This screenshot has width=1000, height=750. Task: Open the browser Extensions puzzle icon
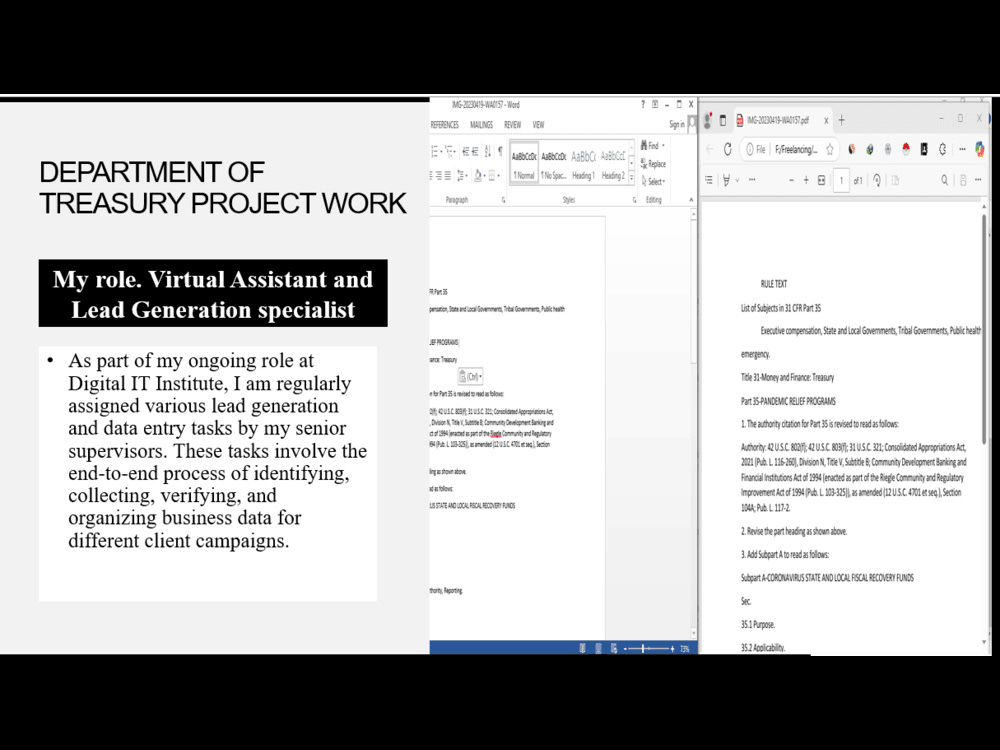(x=942, y=149)
